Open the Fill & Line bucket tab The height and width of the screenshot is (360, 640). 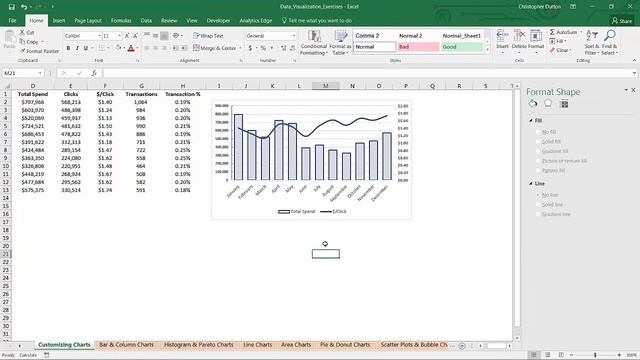pyautogui.click(x=533, y=104)
